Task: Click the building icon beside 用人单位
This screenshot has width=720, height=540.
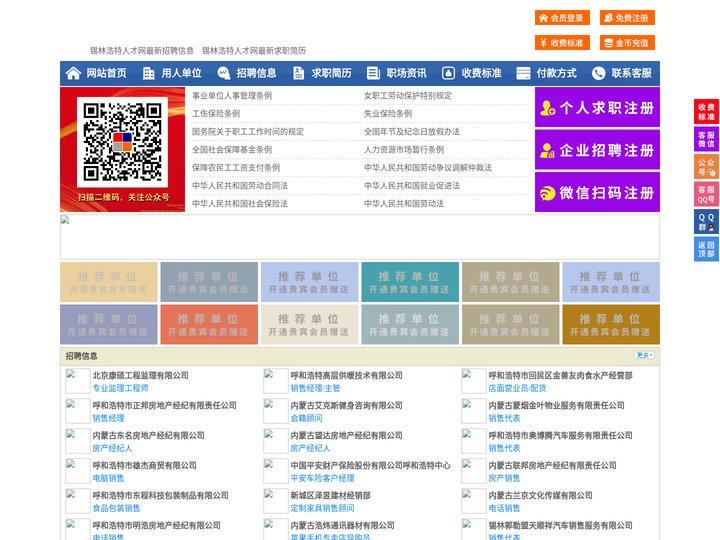Action: pos(148,73)
